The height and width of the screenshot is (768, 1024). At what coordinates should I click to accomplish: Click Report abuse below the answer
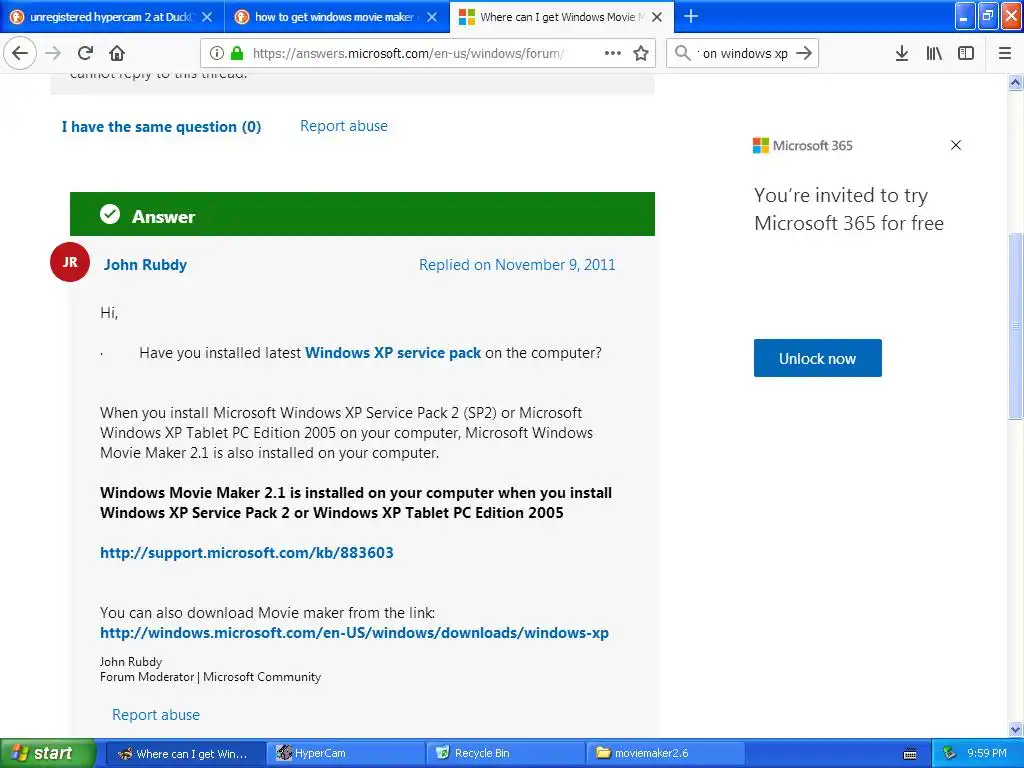(156, 715)
